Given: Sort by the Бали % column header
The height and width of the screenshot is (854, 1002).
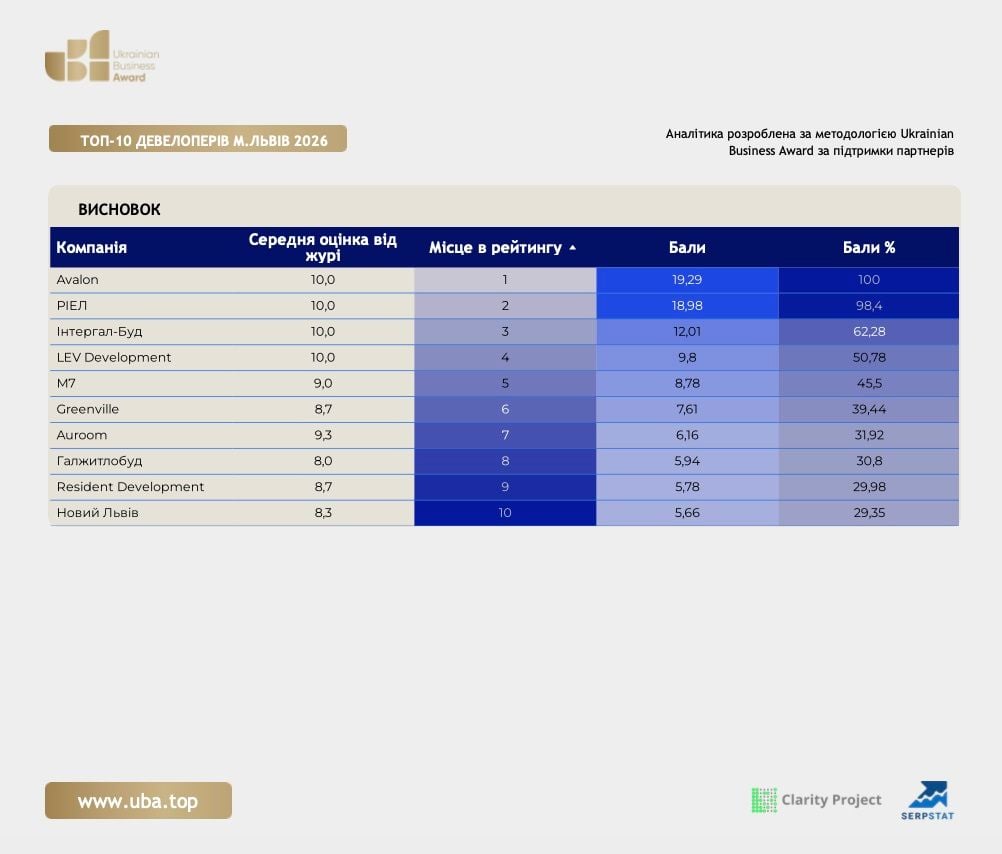Looking at the screenshot, I should click(x=868, y=247).
